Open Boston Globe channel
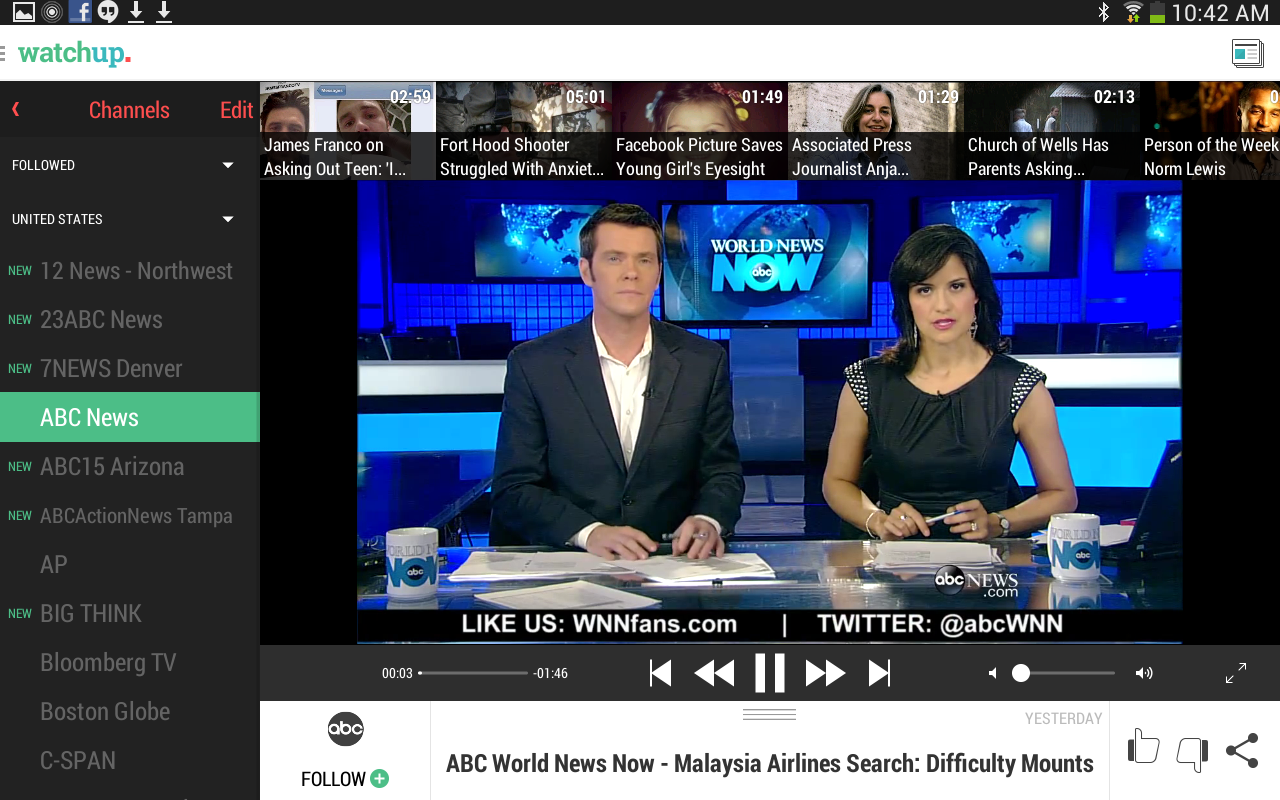This screenshot has height=800, width=1280. pos(130,712)
